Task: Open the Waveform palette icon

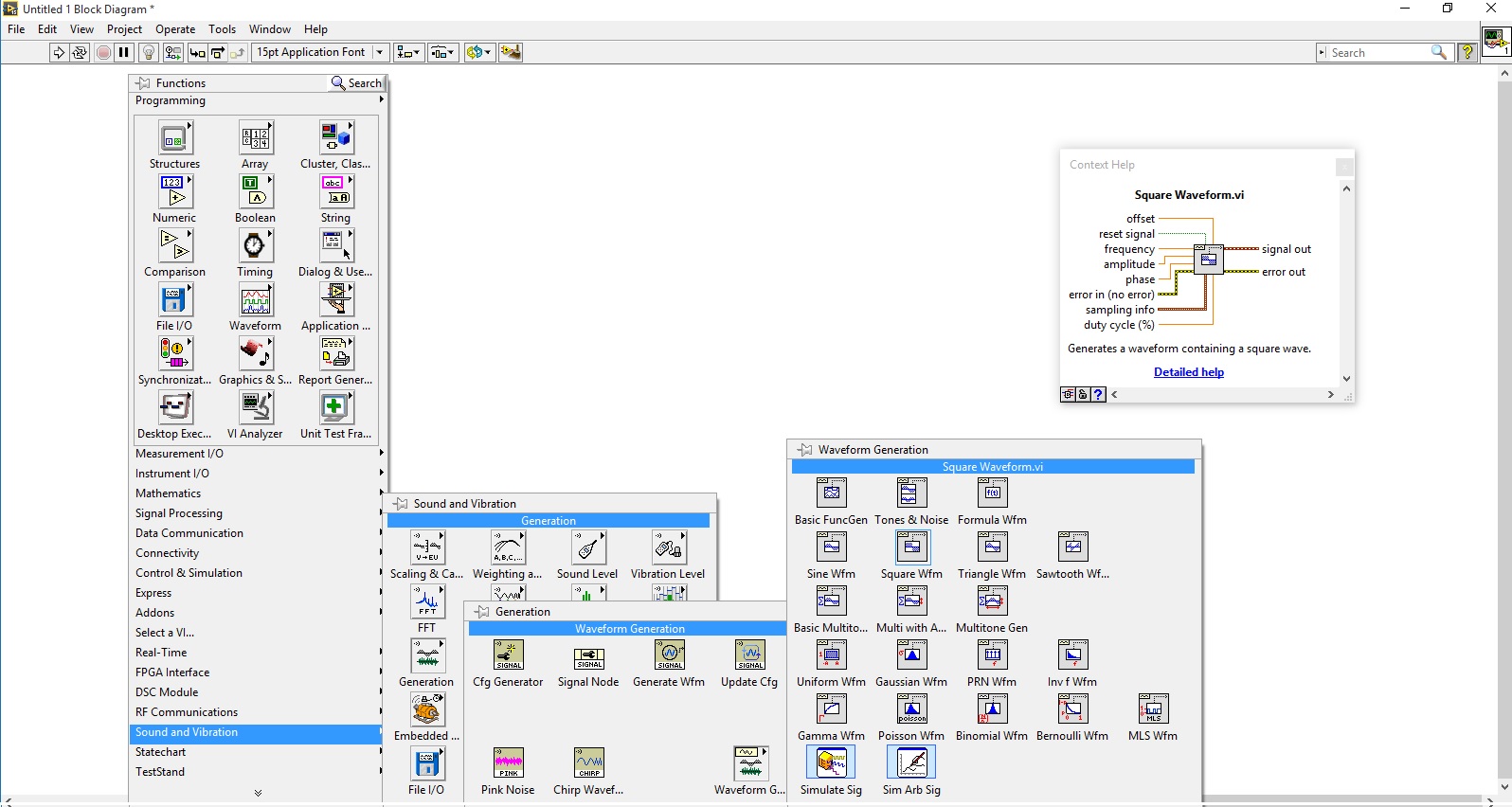Action: pyautogui.click(x=255, y=300)
